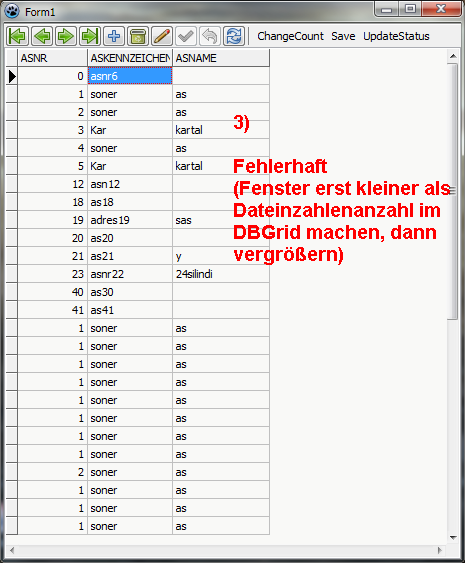Go to next record arrow
This screenshot has height=563, width=465.
pyautogui.click(x=65, y=36)
